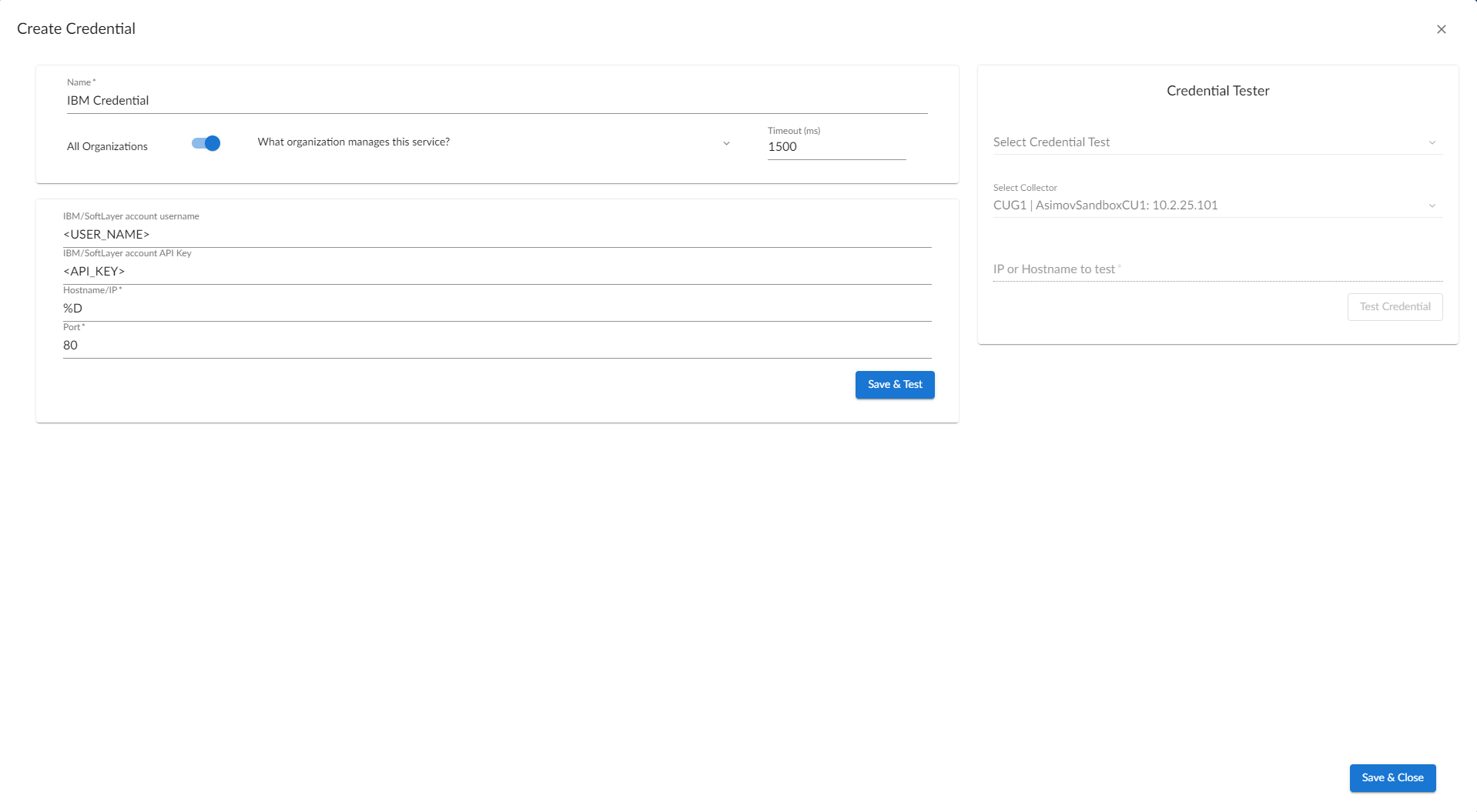Viewport: 1477px width, 812px height.
Task: Toggle the All Organizations switch
Action: [x=206, y=144]
